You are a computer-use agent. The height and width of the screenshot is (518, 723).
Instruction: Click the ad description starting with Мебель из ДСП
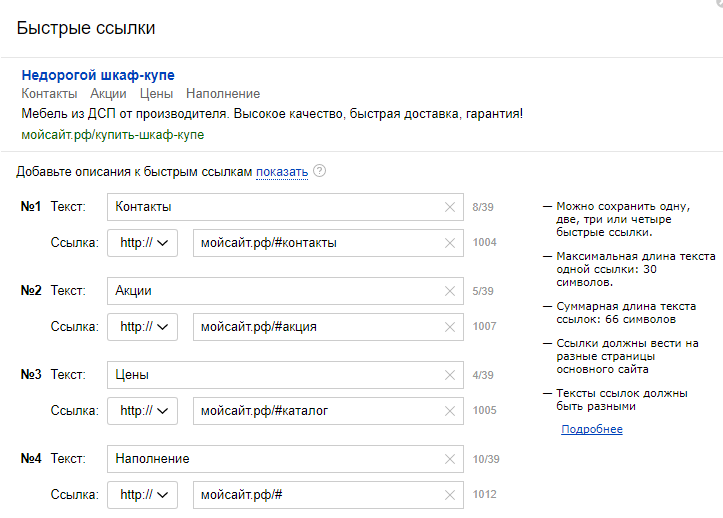(272, 113)
